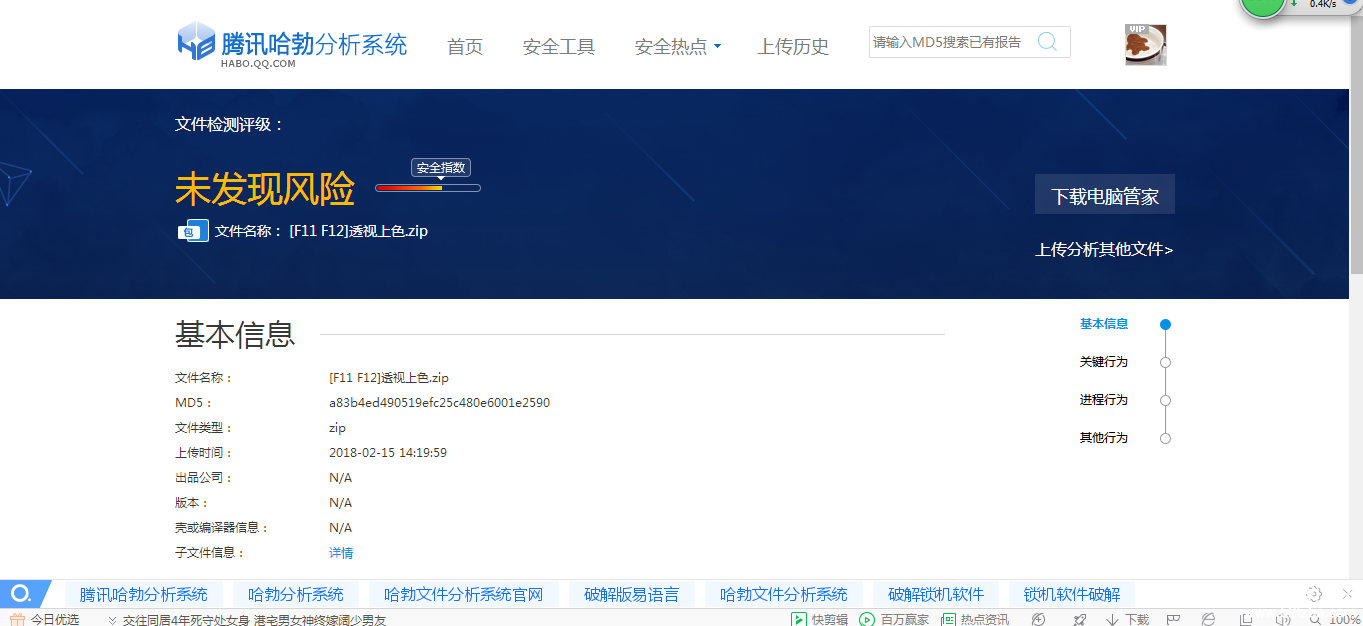The width and height of the screenshot is (1363, 626).
Task: Click 上传分析其他文件 link
Action: pos(1104,250)
